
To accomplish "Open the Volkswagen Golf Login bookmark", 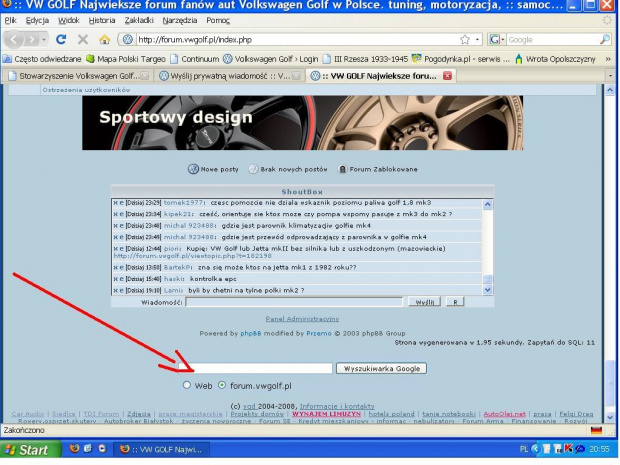I will 270,59.
